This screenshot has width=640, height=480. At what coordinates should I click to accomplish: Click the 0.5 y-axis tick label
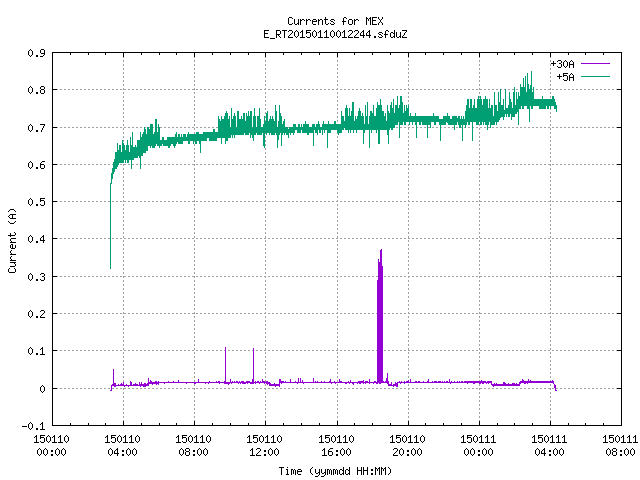(x=36, y=202)
